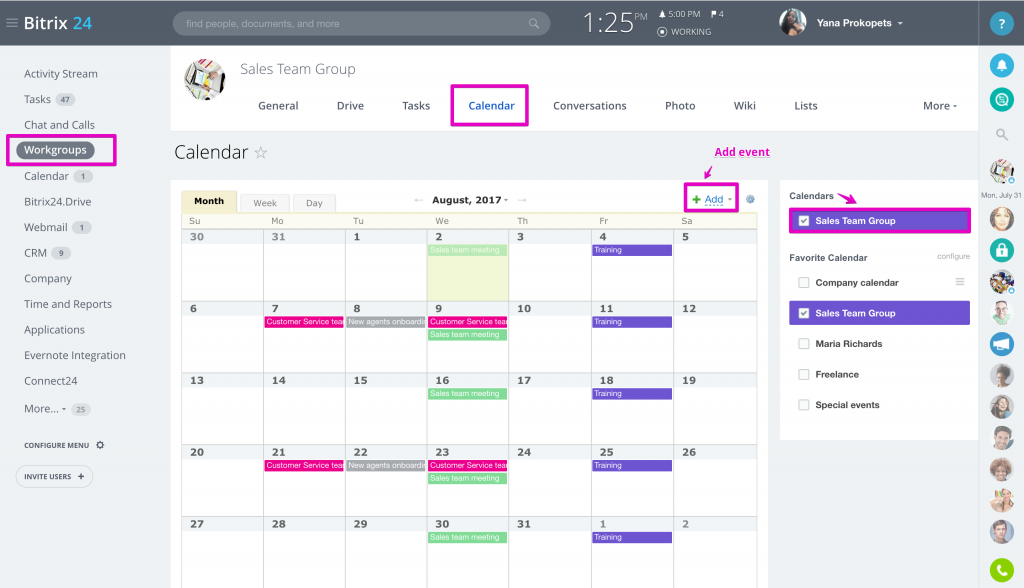Open calendar settings gear next to Add
Screen dimensions: 1024x588
(750, 199)
